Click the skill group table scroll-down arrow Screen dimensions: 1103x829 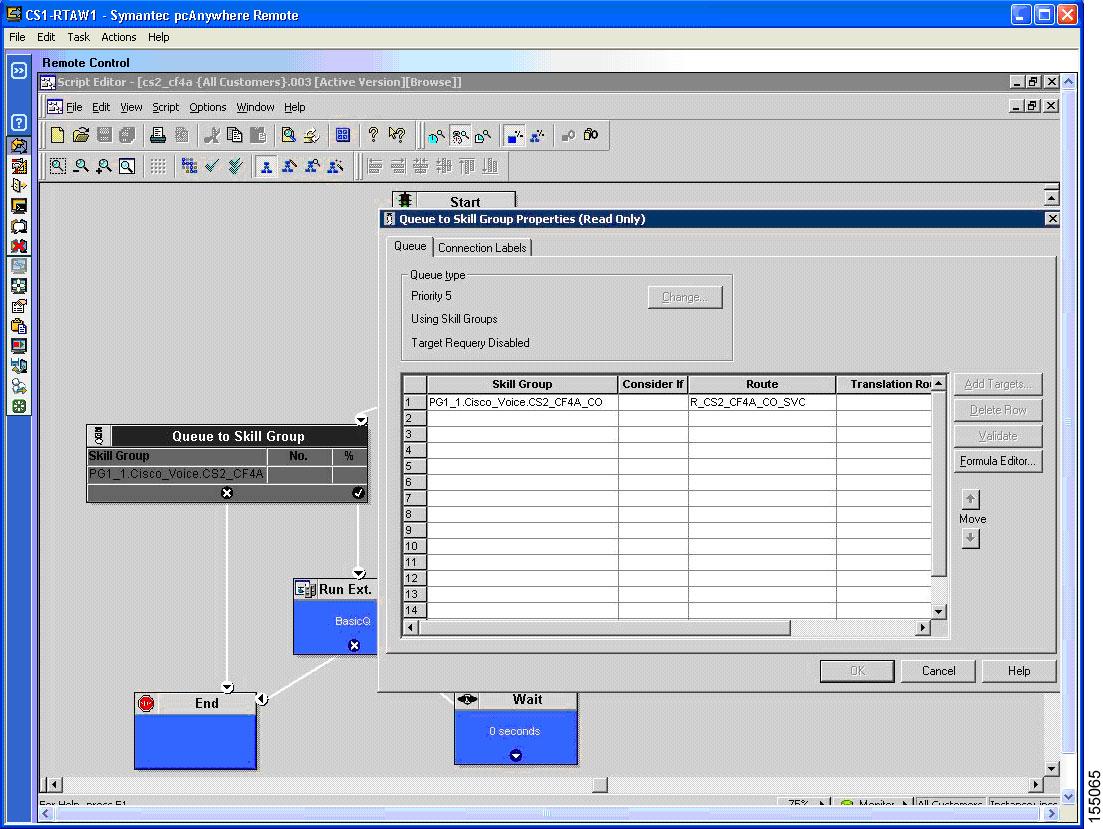(x=938, y=612)
